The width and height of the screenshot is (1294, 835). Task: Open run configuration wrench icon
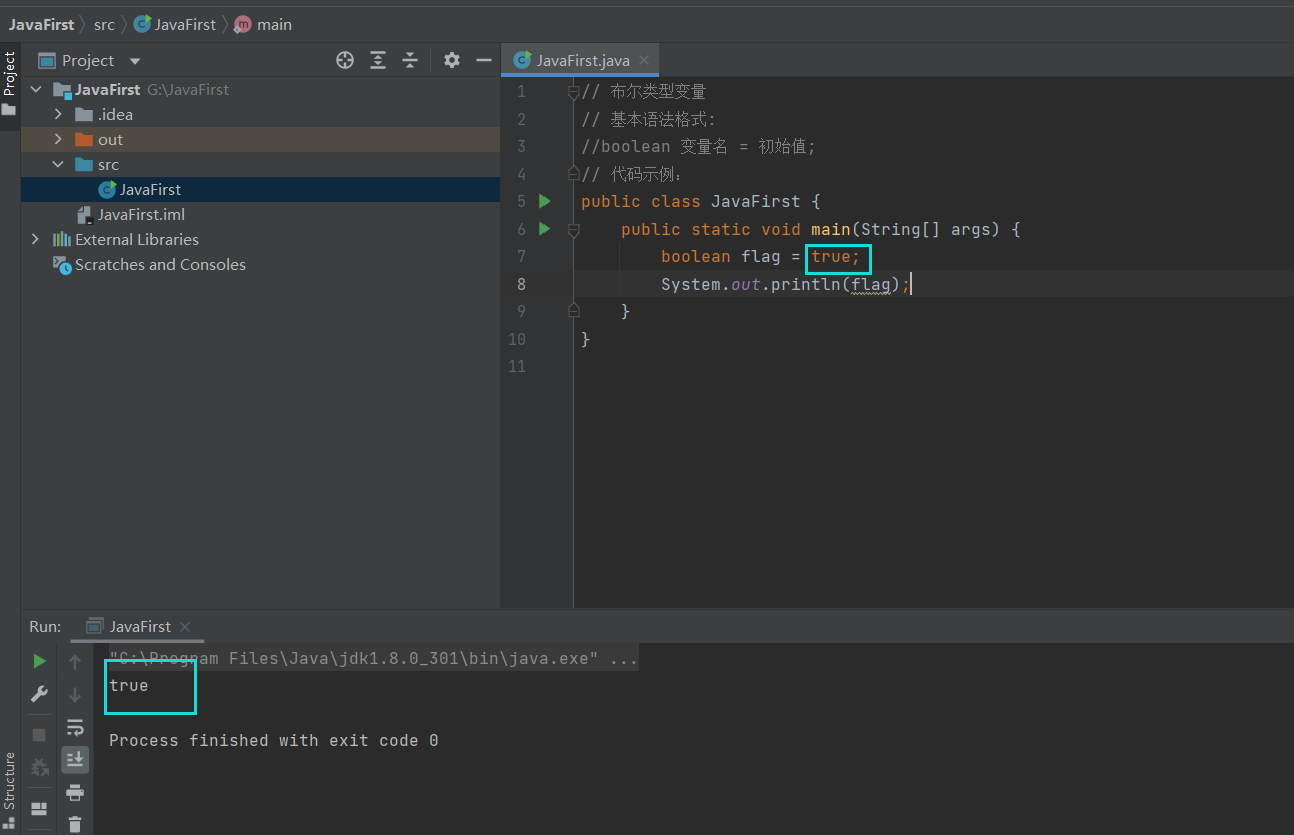coord(39,694)
